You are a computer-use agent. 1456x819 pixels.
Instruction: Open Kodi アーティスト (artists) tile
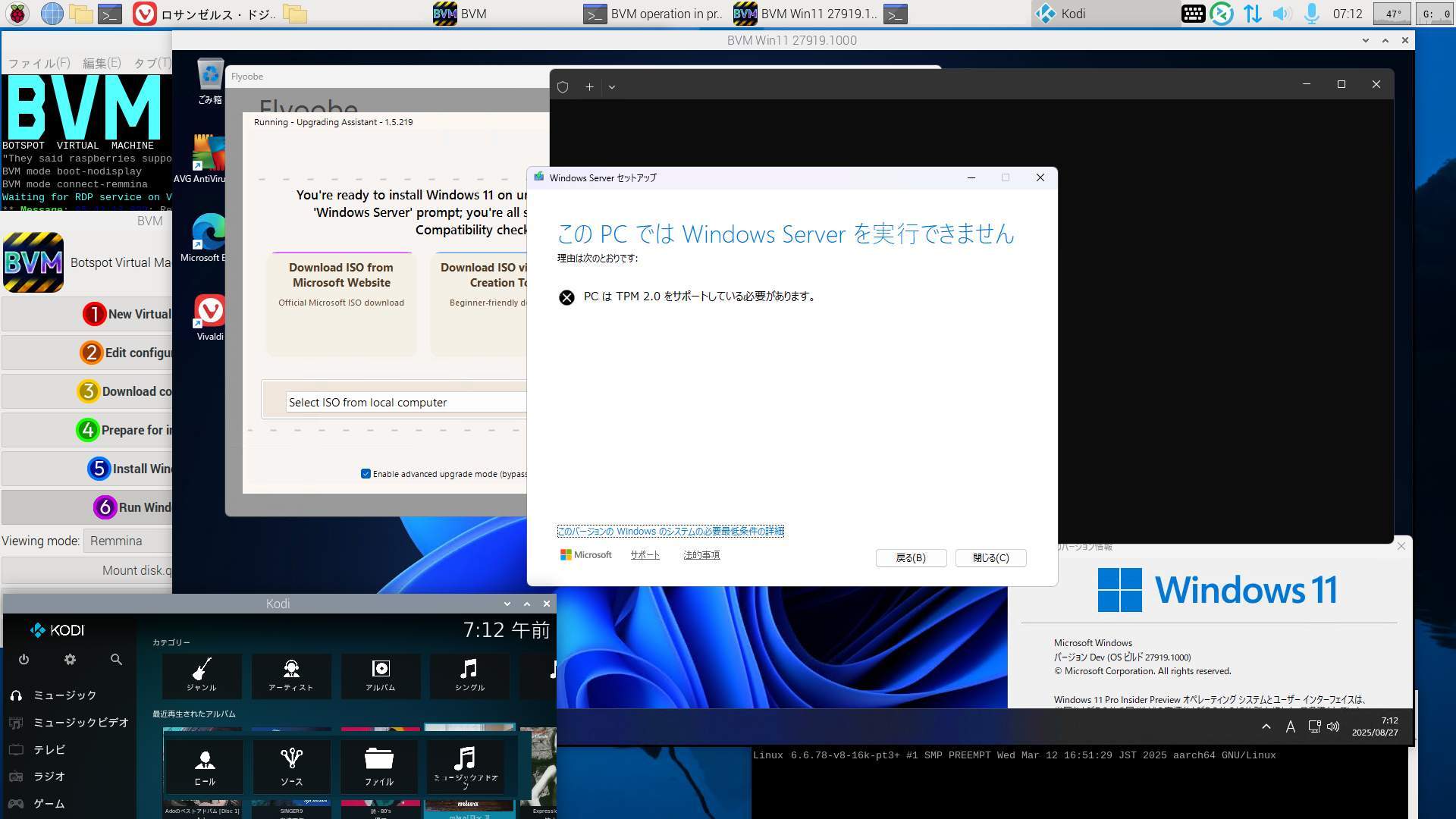(x=291, y=675)
